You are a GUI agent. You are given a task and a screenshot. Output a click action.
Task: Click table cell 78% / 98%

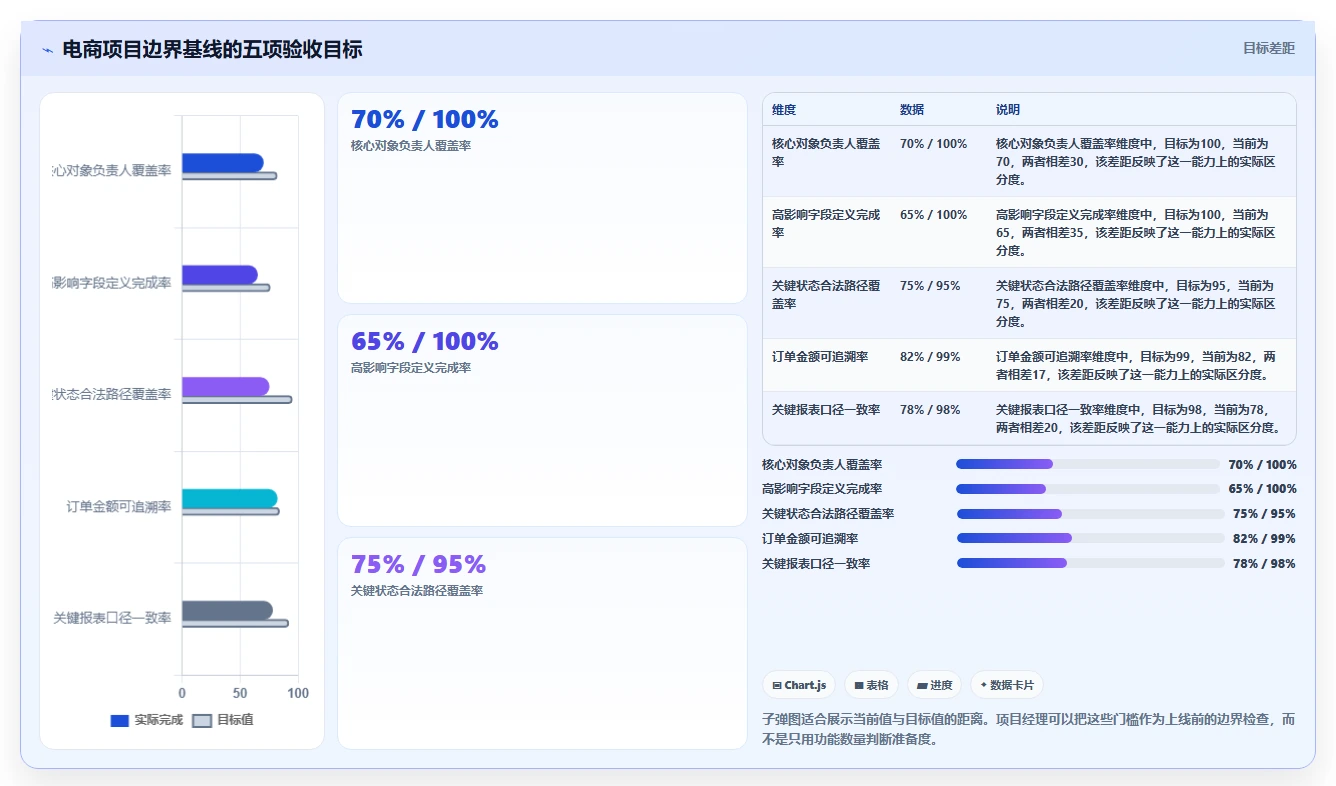point(930,410)
